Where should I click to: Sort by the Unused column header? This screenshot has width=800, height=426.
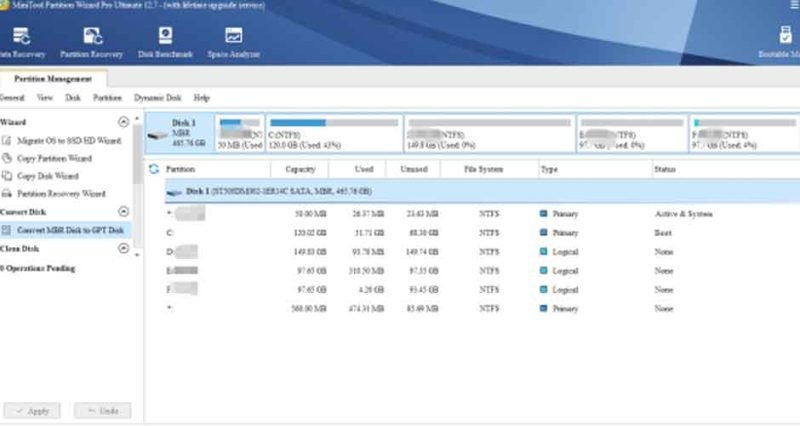[414, 169]
